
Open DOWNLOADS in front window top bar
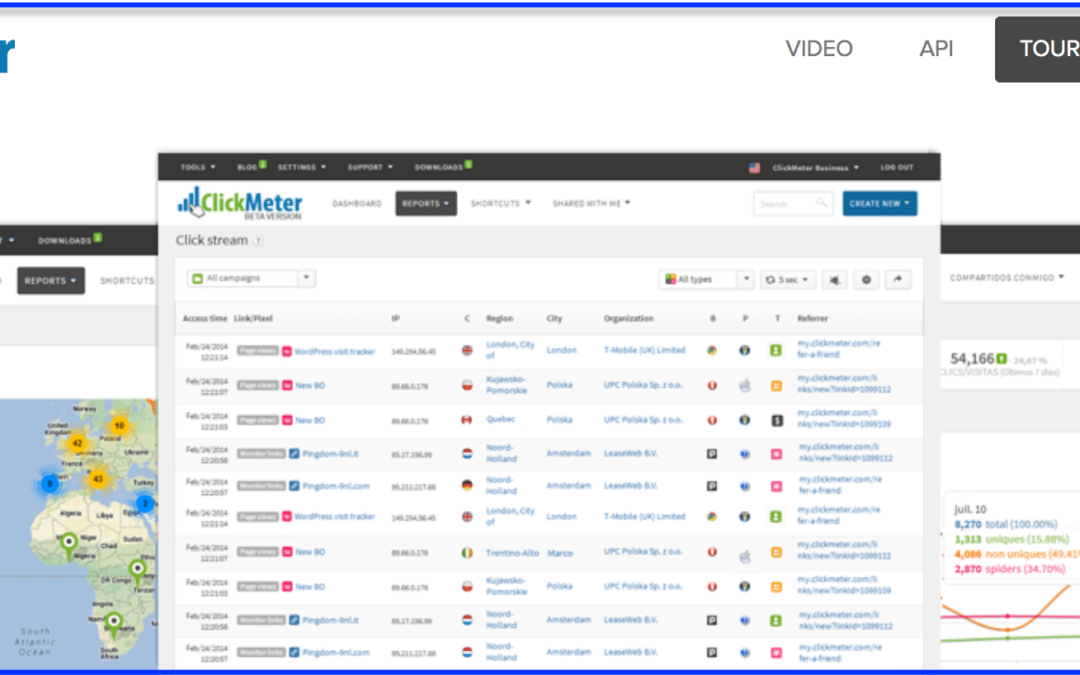[x=438, y=167]
